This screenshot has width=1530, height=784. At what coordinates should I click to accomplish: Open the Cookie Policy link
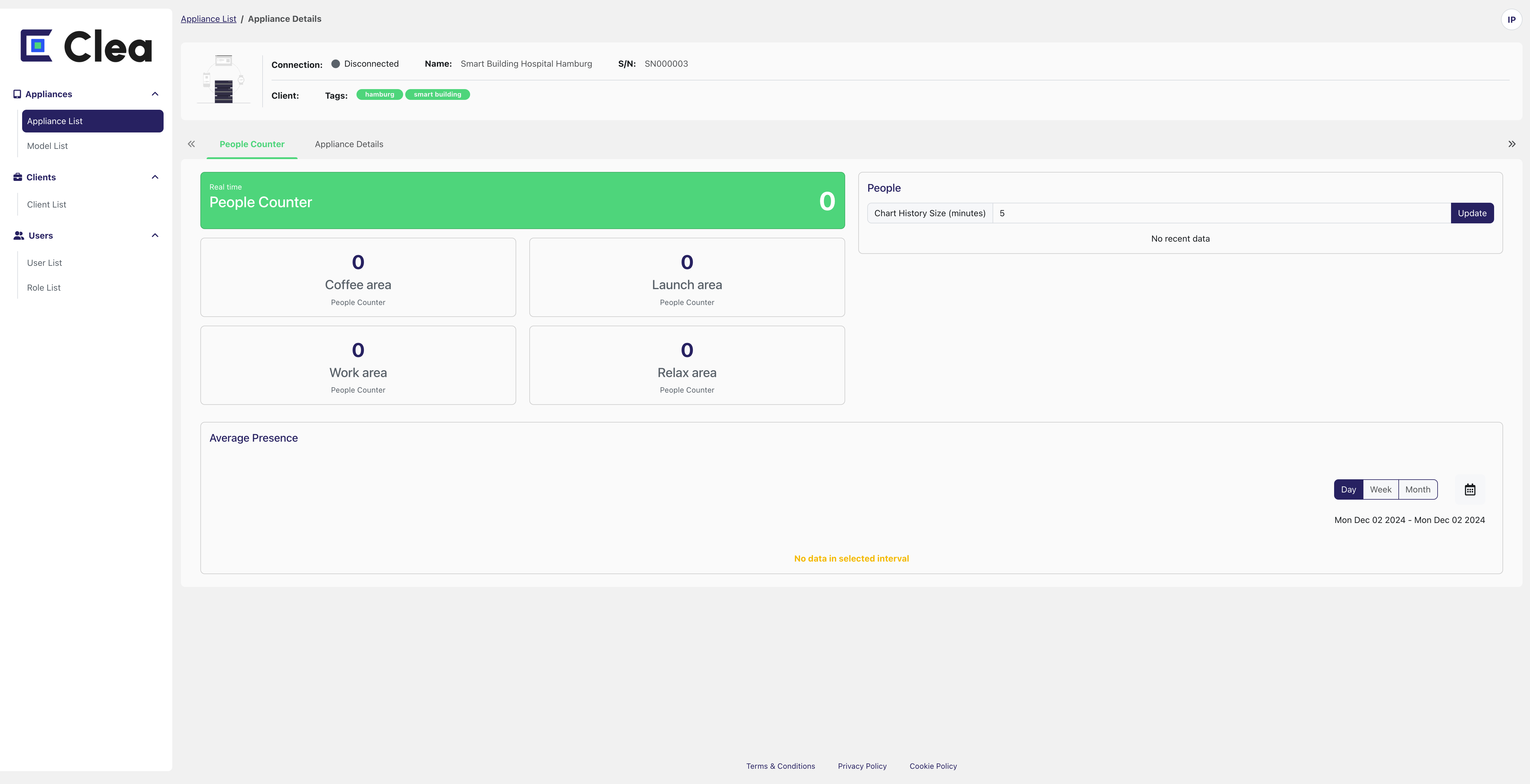[933, 766]
